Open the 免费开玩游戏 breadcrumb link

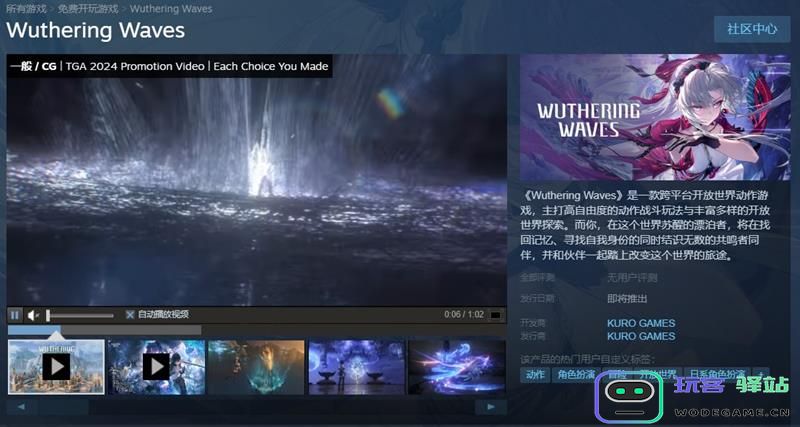tap(88, 9)
